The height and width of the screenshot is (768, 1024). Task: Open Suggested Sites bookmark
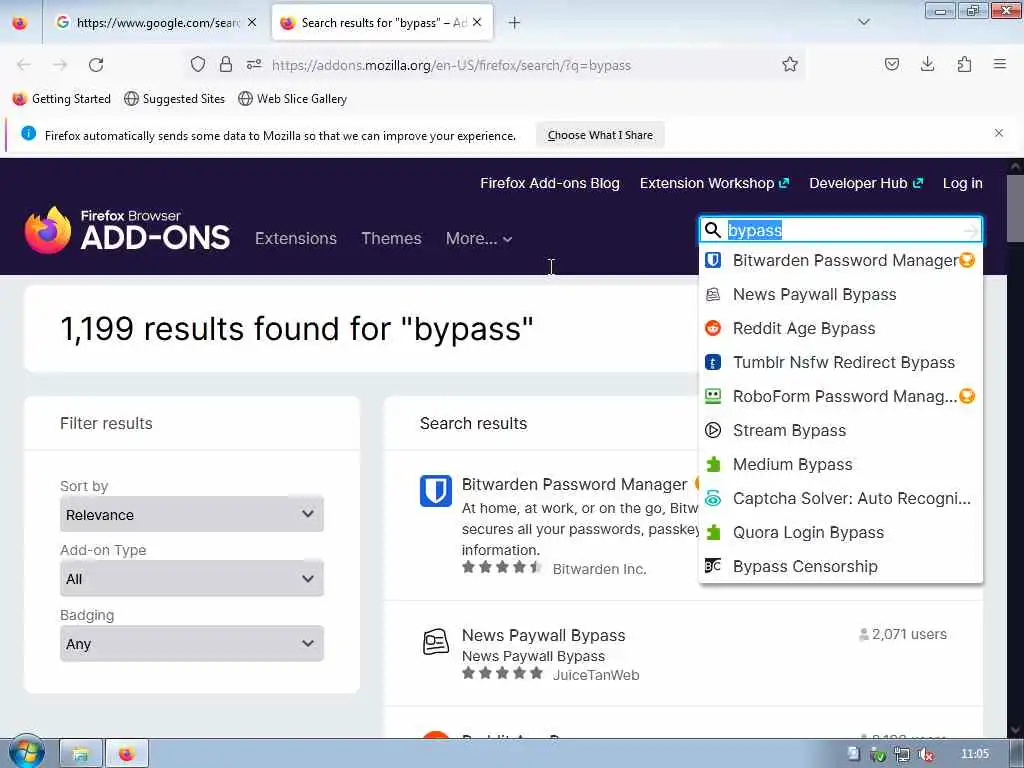point(174,99)
